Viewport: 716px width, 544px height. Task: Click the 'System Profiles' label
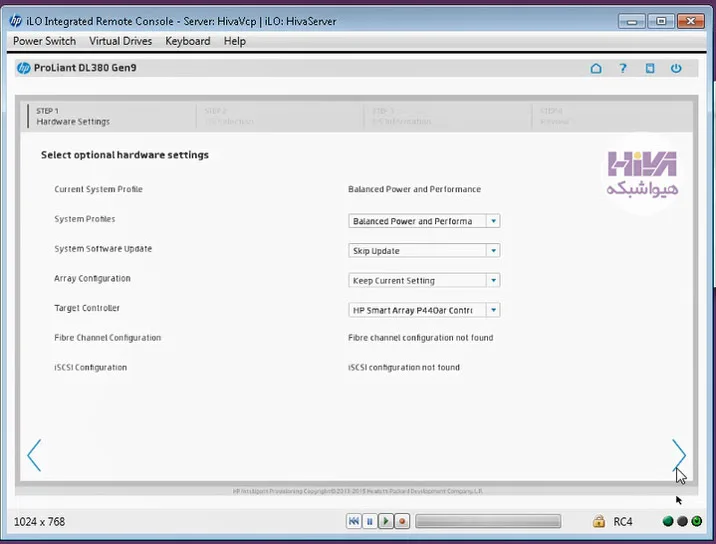(84, 219)
